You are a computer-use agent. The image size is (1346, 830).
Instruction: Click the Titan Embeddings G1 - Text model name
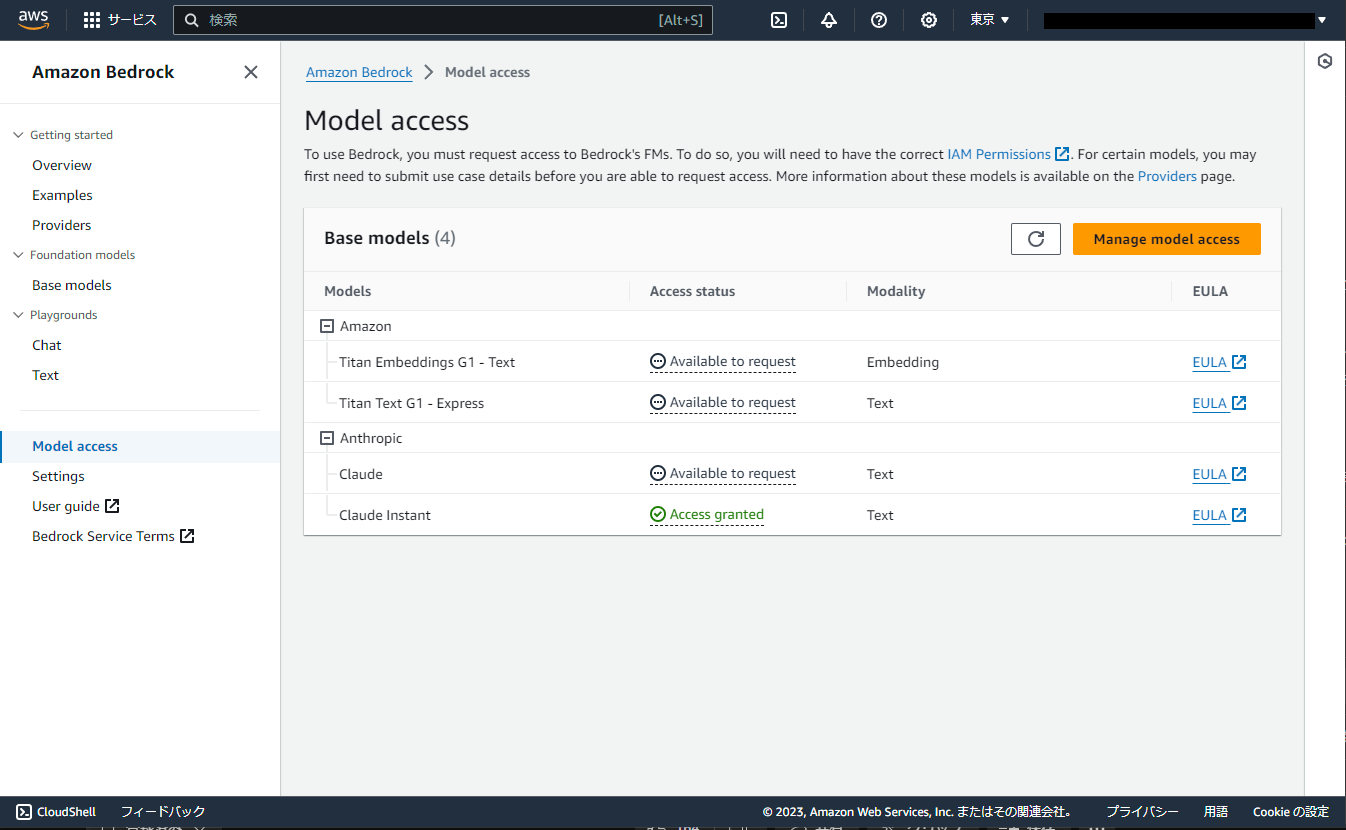pyautogui.click(x=427, y=362)
